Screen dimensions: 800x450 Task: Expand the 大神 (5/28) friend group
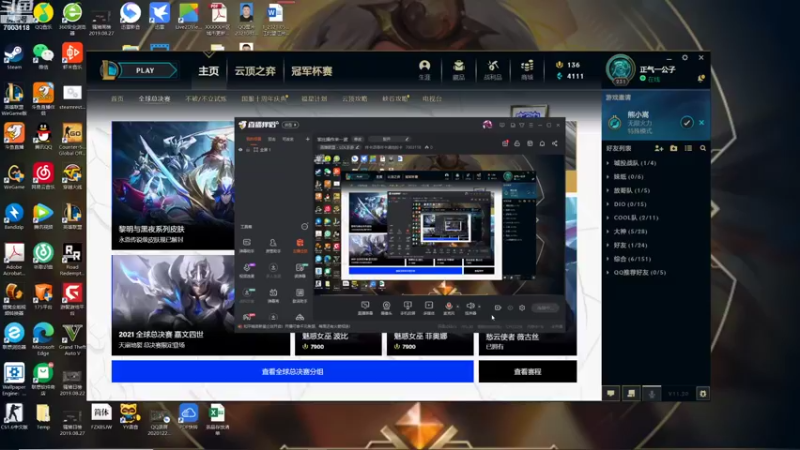pyautogui.click(x=629, y=232)
